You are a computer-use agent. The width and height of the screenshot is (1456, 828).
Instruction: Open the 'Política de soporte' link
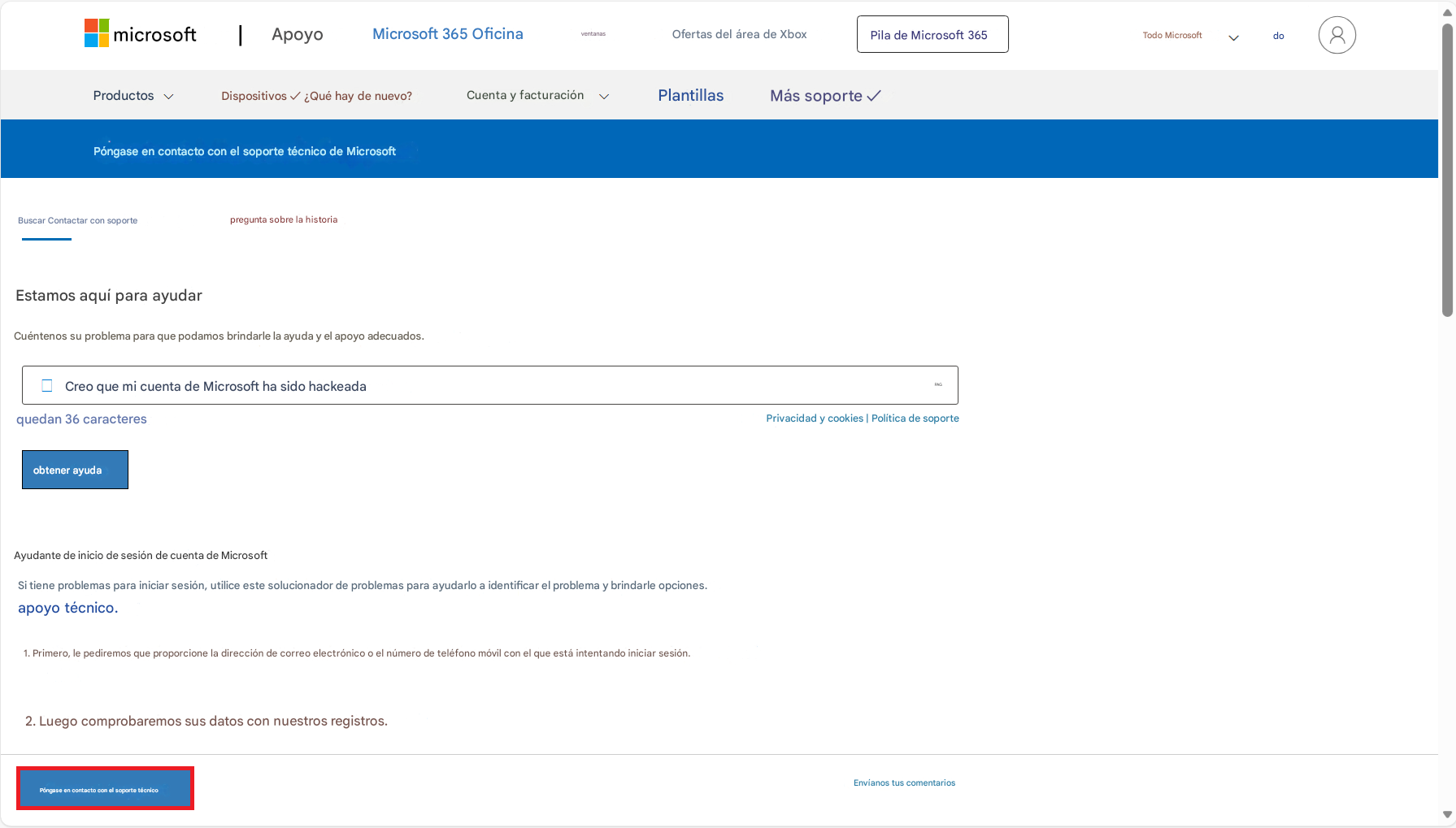tap(915, 418)
